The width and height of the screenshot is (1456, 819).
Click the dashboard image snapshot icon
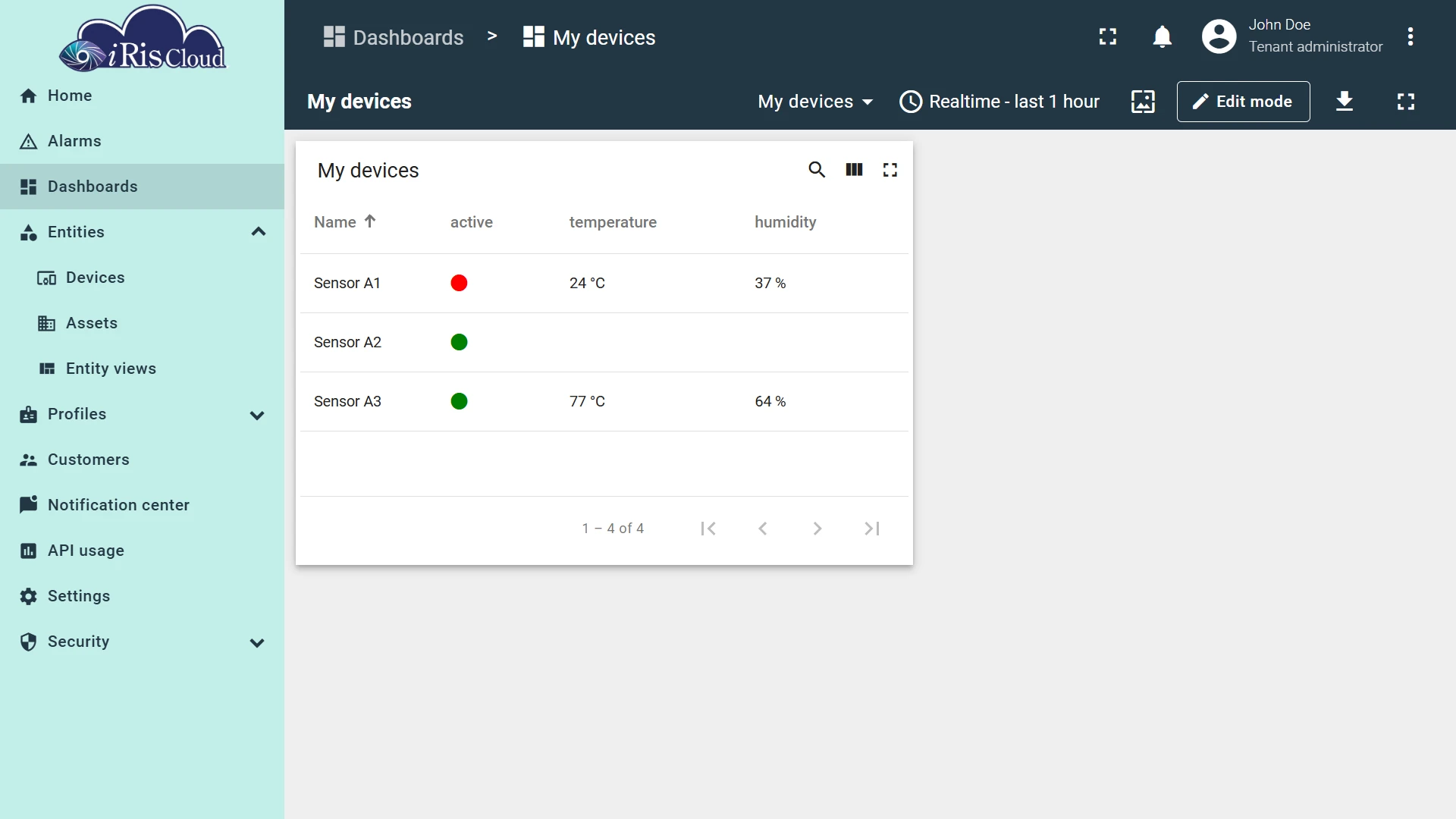click(x=1143, y=102)
